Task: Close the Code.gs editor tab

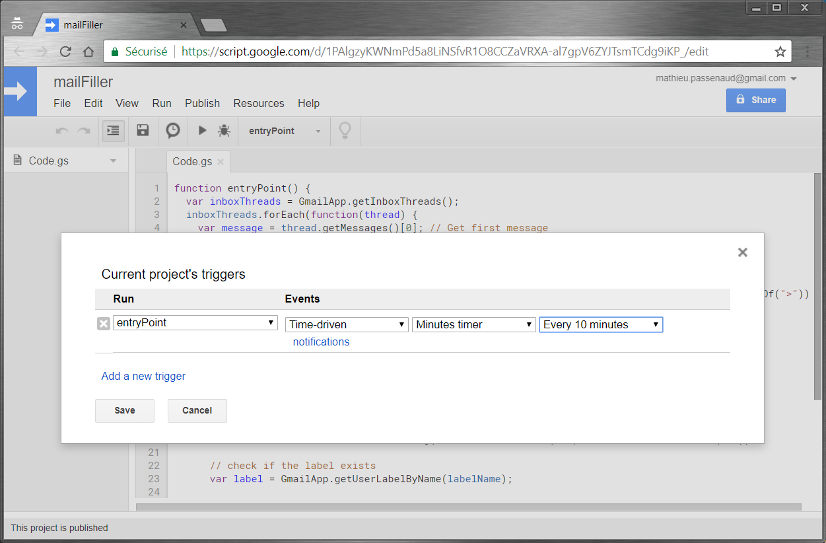Action: [x=221, y=162]
